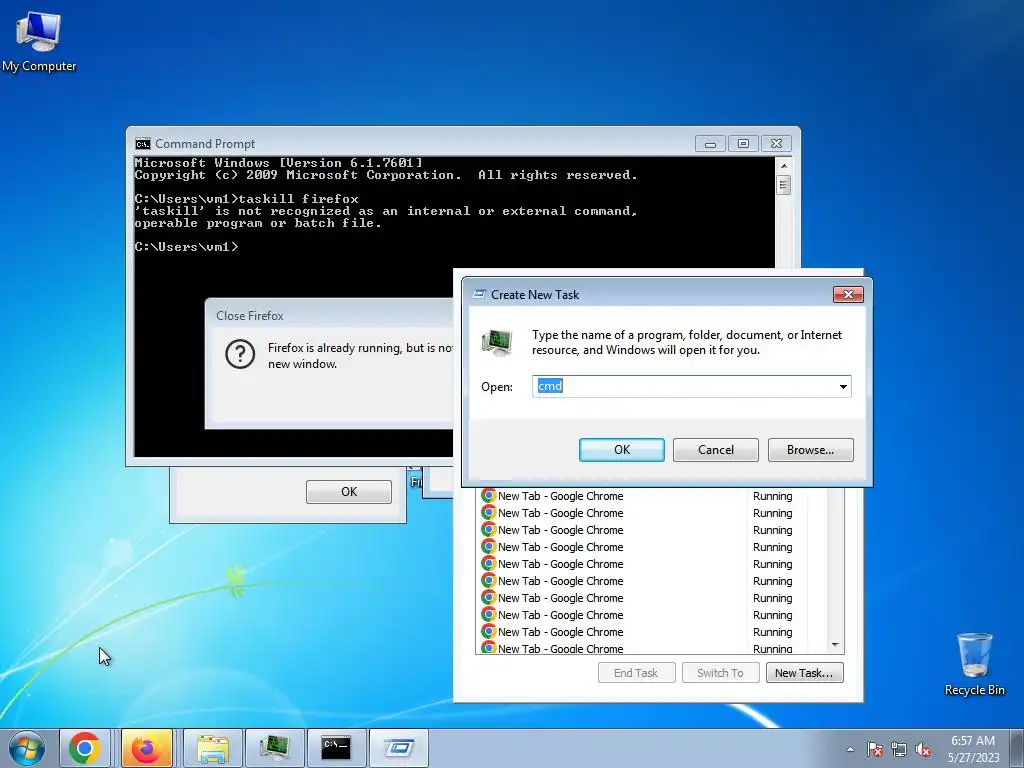1024x768 pixels.
Task: Click the Command Prompt title bar icon
Action: 142,144
